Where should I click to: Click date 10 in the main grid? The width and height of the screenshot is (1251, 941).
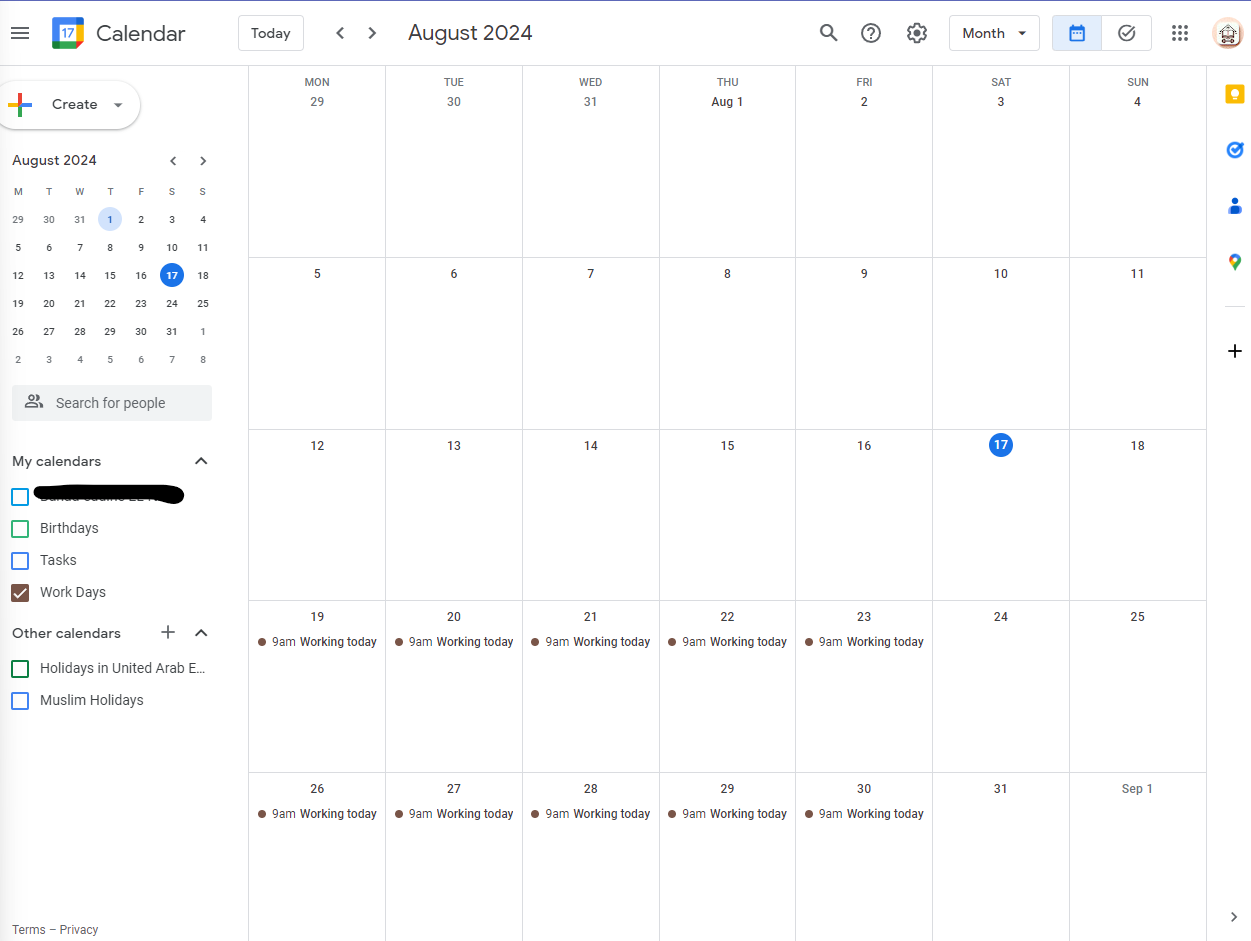[1001, 274]
